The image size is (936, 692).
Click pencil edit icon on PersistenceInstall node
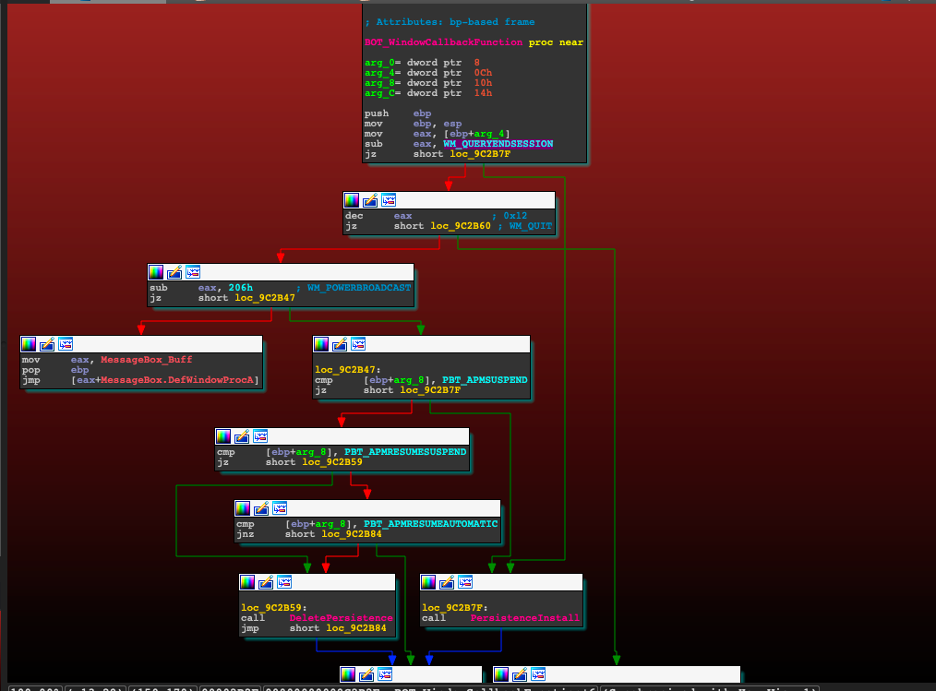[x=447, y=582]
